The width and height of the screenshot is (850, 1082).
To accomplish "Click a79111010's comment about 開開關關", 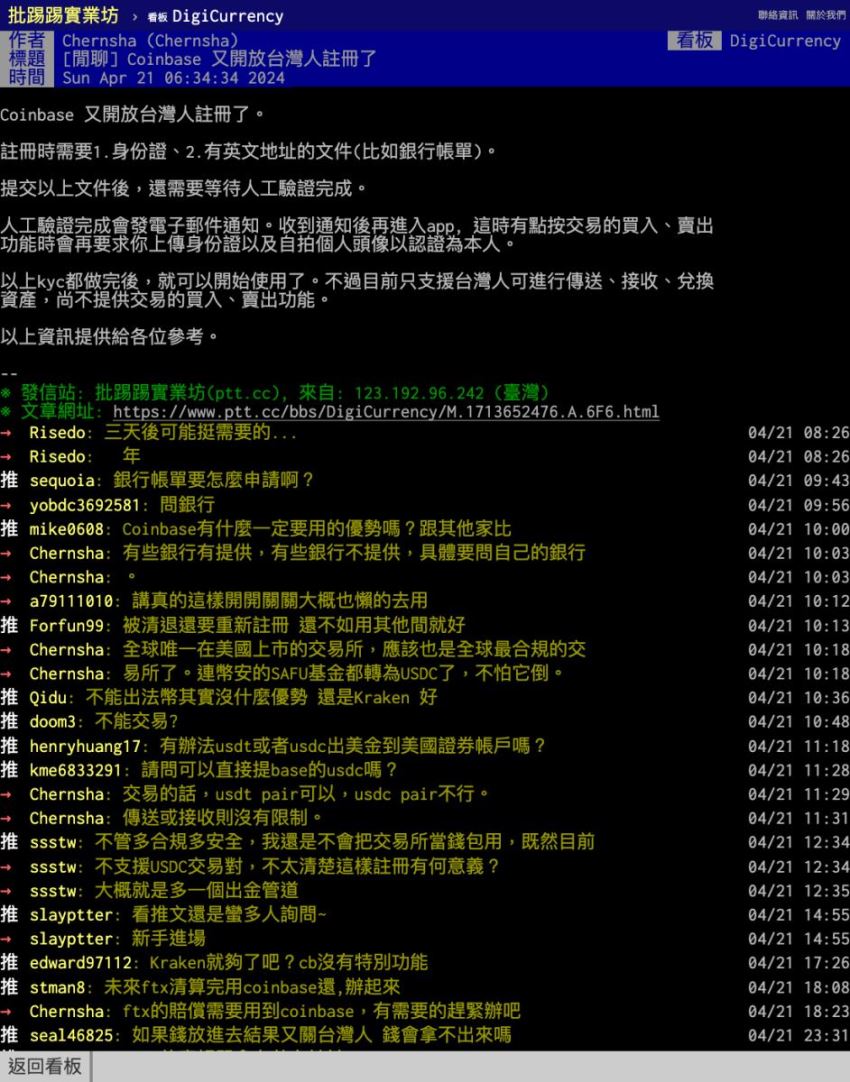I will coord(279,601).
